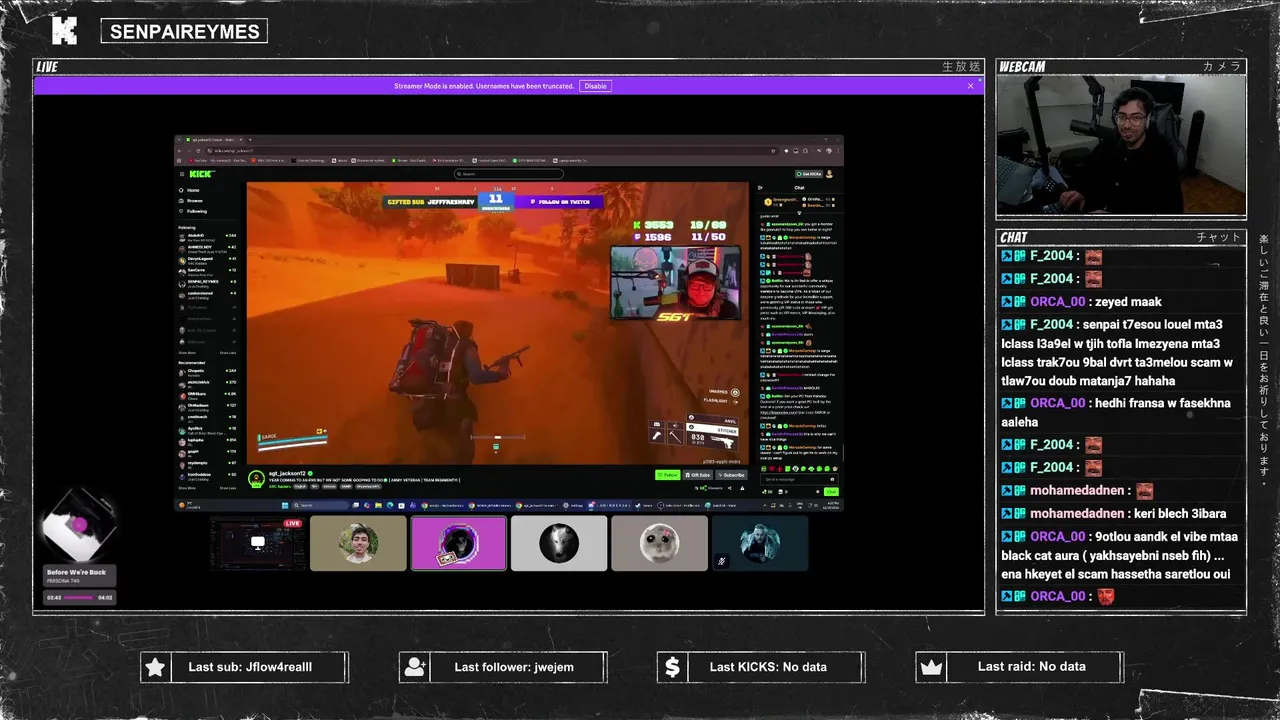Click the Send a message chat box
1280x720 pixels.
click(x=800, y=479)
